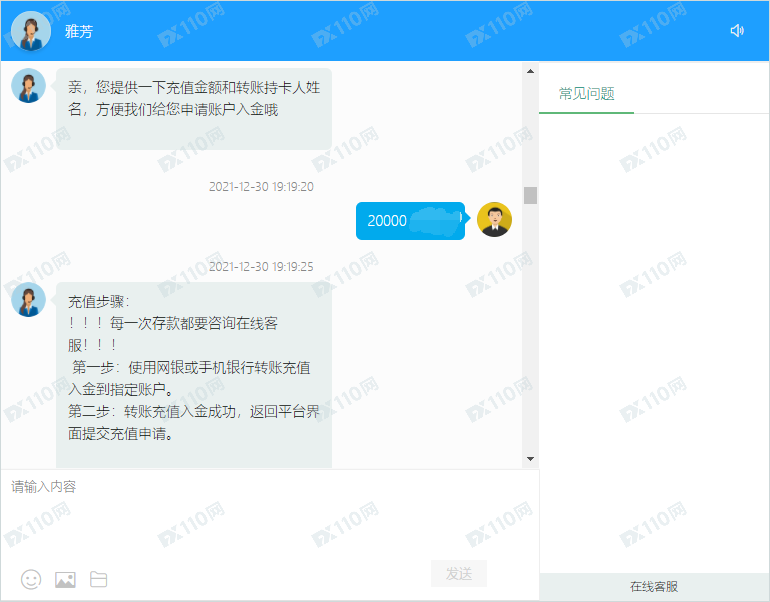
Task: Open the emoji picker smiley icon
Action: [x=31, y=579]
